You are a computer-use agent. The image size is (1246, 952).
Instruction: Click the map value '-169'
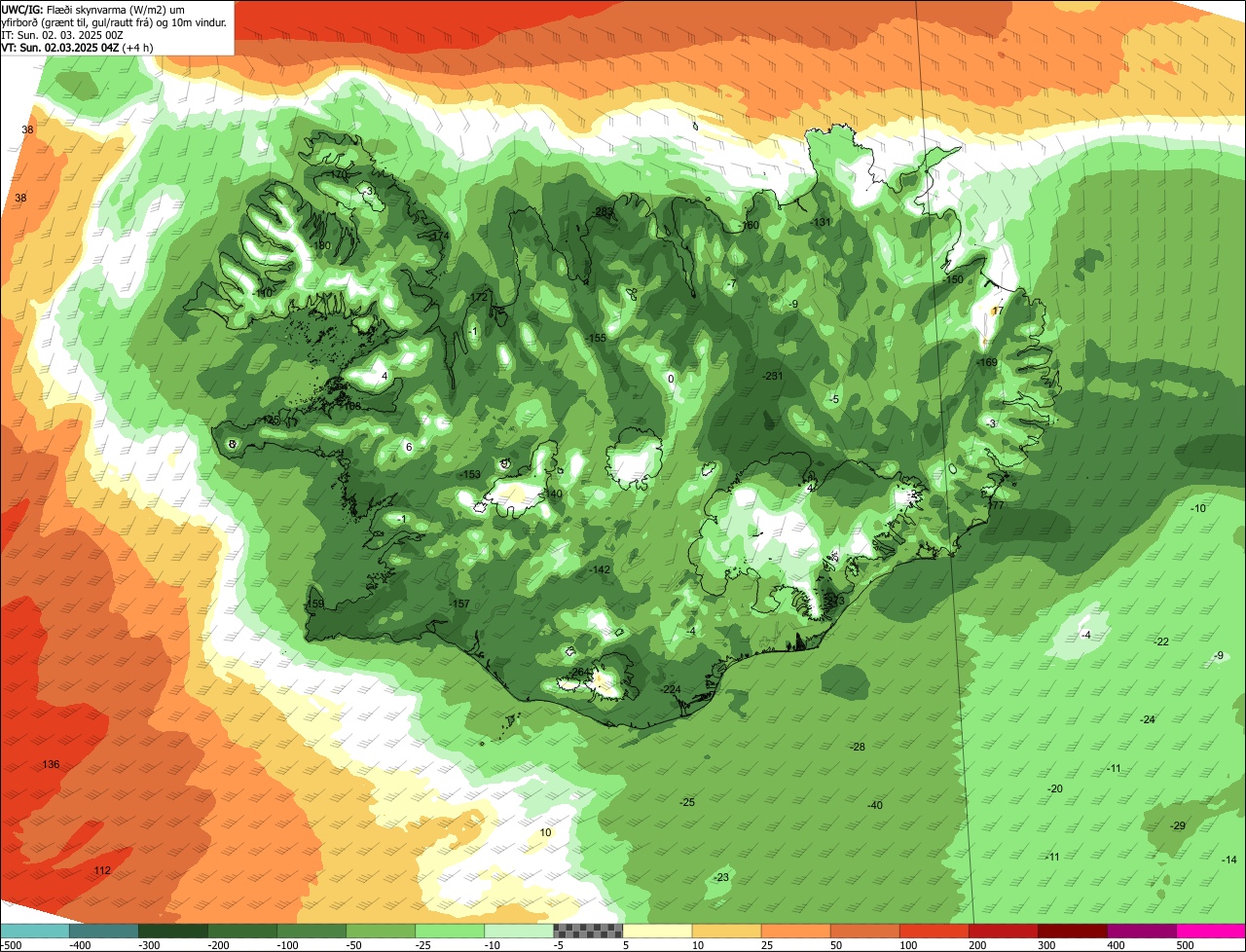(x=987, y=362)
